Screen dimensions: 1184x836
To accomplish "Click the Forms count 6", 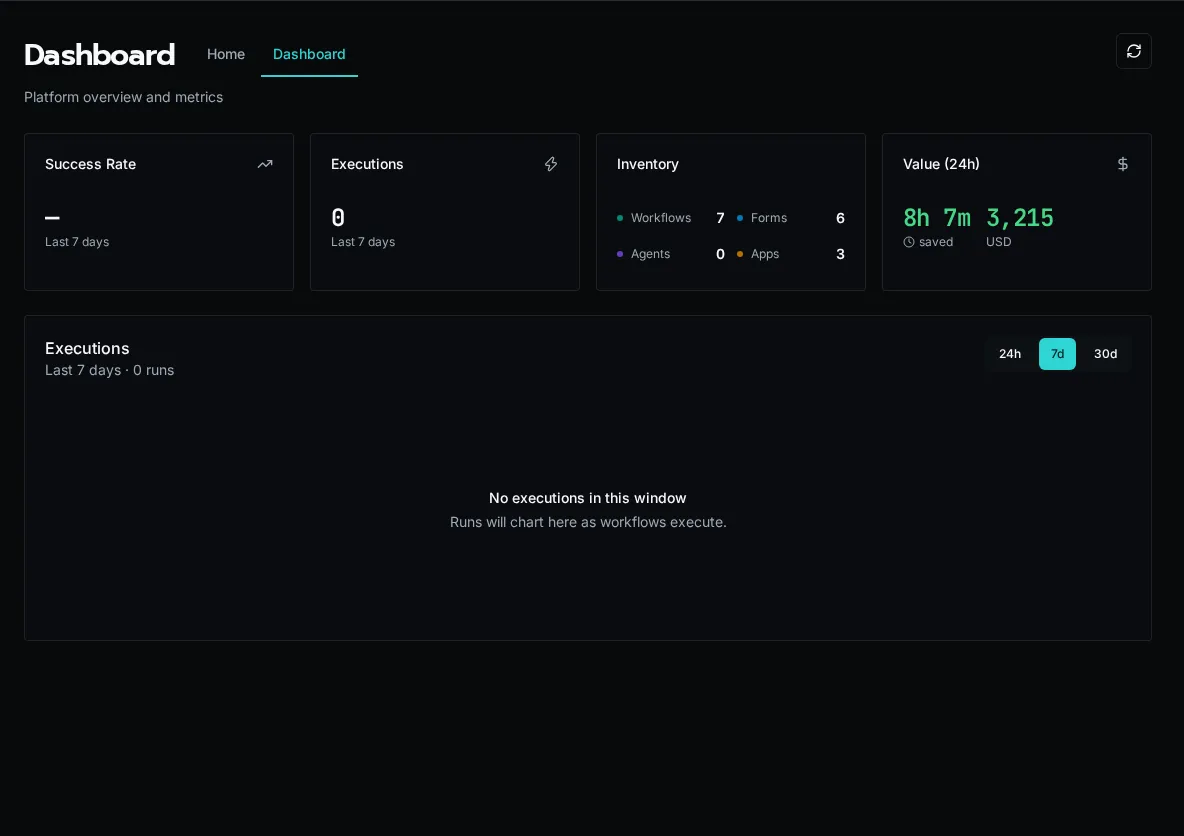I will tap(840, 218).
